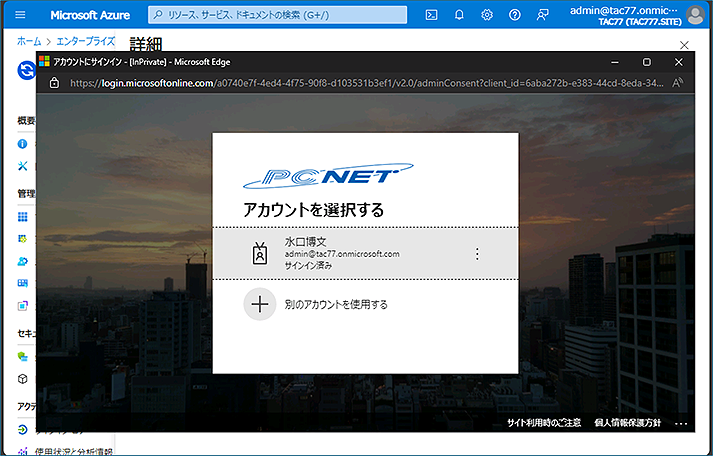Open three-dot options for 水口博文 account
713x456 pixels.
tap(477, 254)
